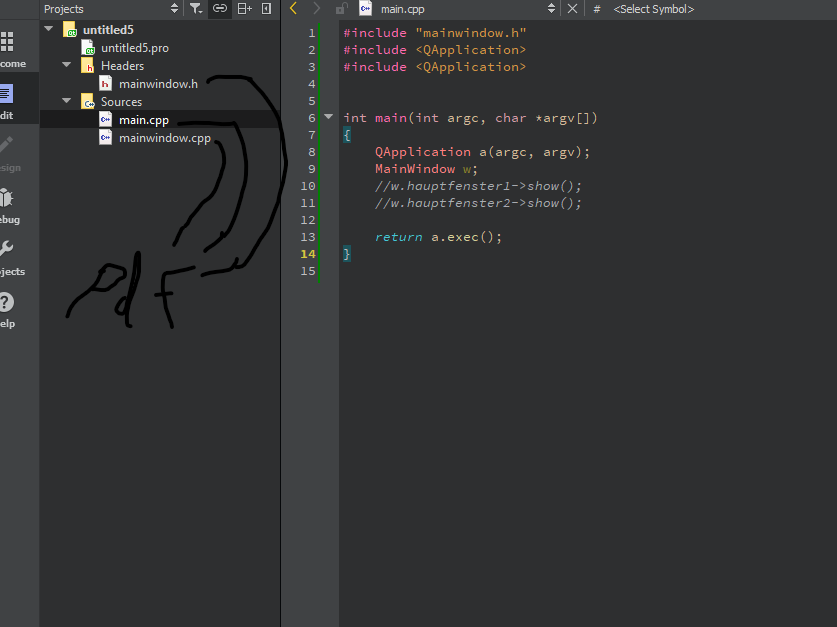Open Help mode question mark icon
The image size is (837, 627).
pyautogui.click(x=7, y=304)
